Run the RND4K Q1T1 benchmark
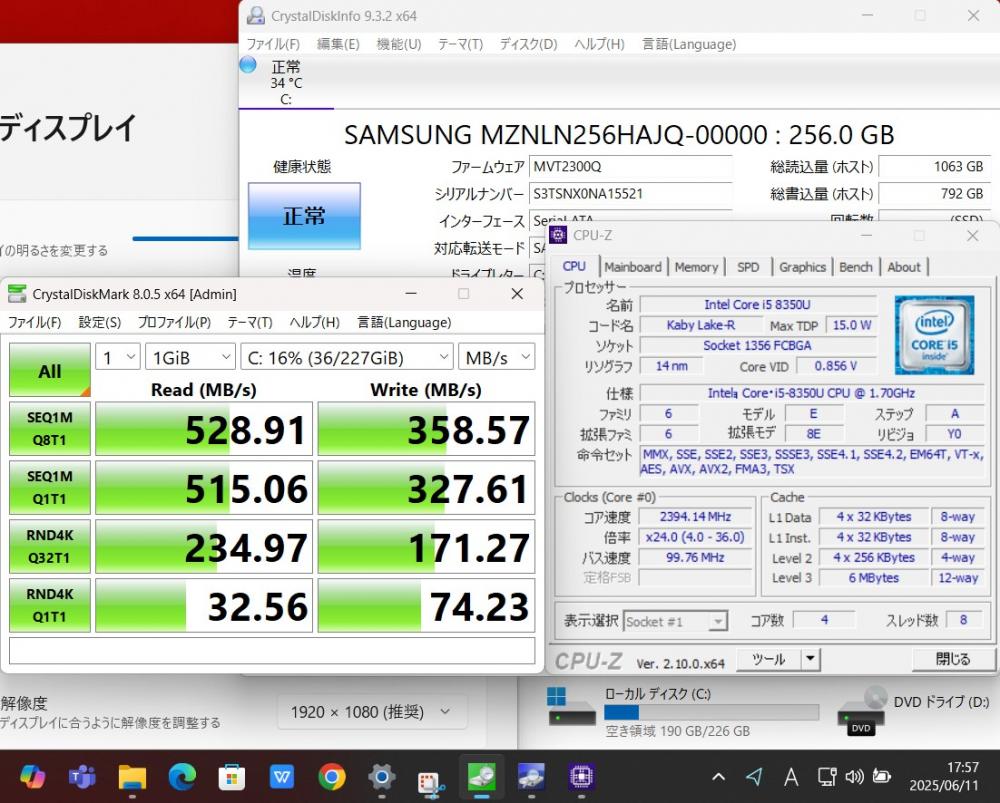Screen dimensions: 1000x803 (50, 605)
